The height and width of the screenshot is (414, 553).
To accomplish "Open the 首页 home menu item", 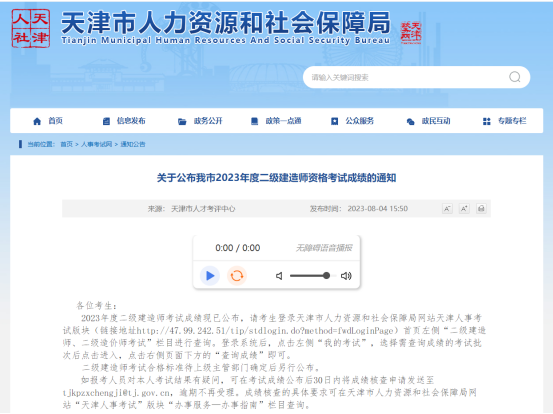I will pos(55,121).
